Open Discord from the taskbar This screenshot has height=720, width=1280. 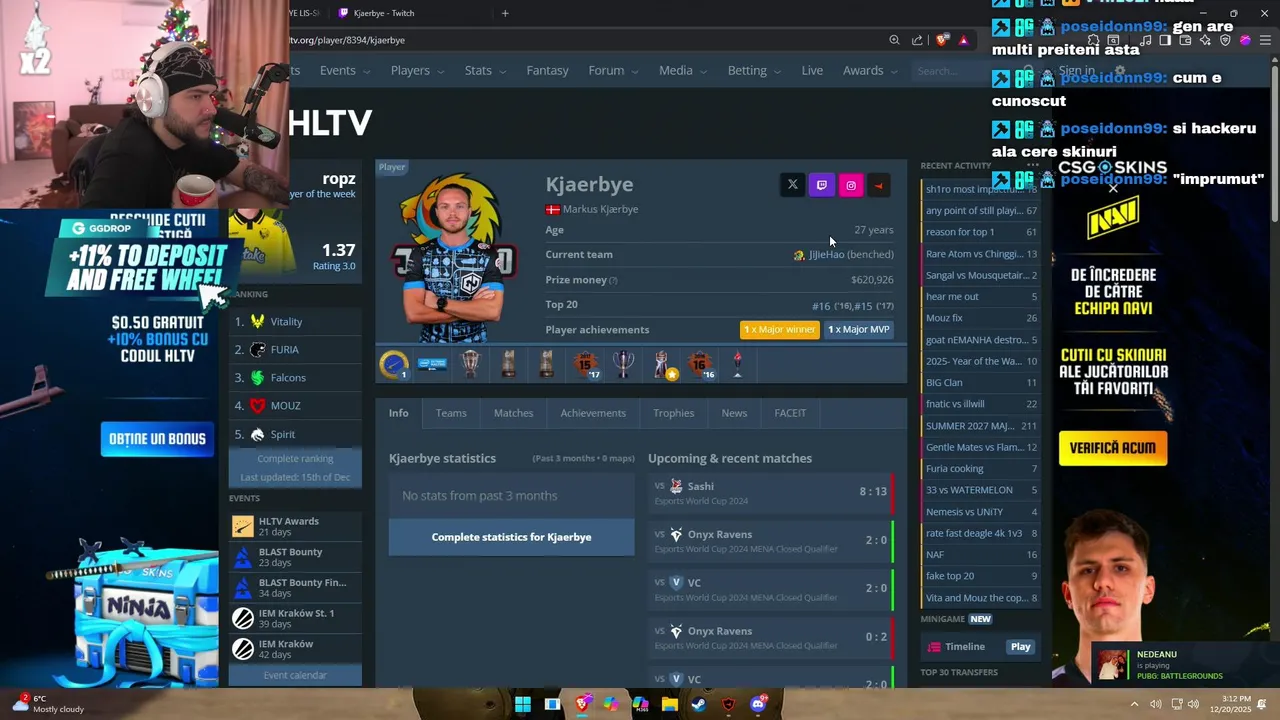tap(758, 704)
